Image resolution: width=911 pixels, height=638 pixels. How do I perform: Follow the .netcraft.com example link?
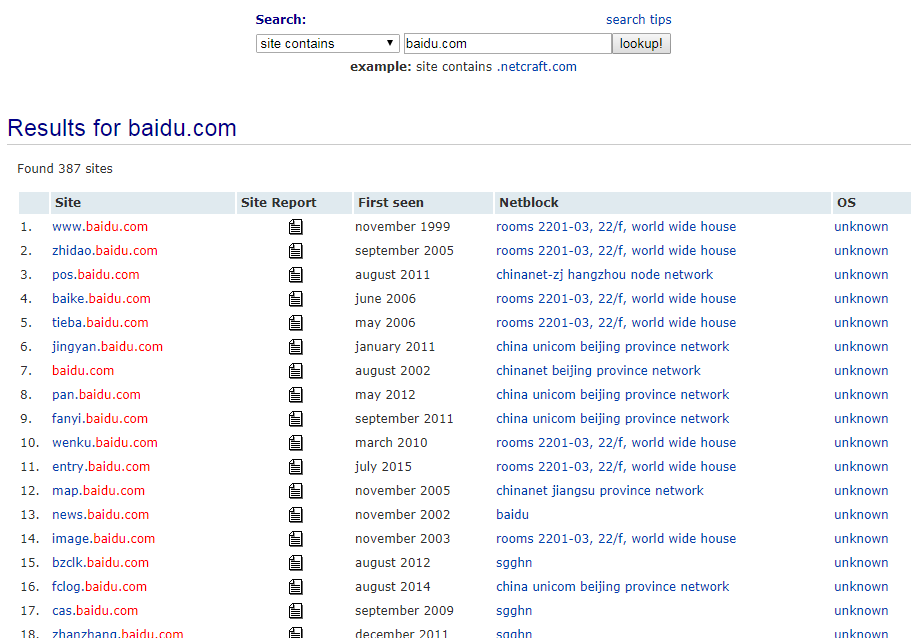[x=536, y=67]
